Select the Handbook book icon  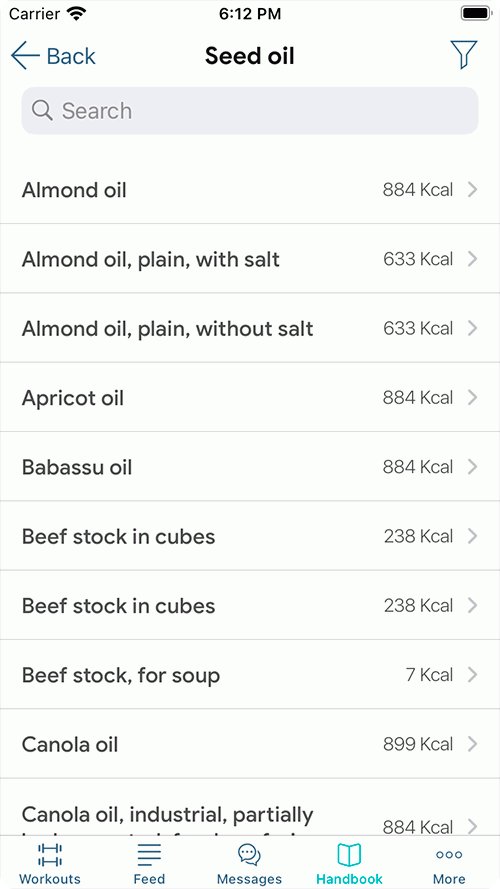(349, 854)
